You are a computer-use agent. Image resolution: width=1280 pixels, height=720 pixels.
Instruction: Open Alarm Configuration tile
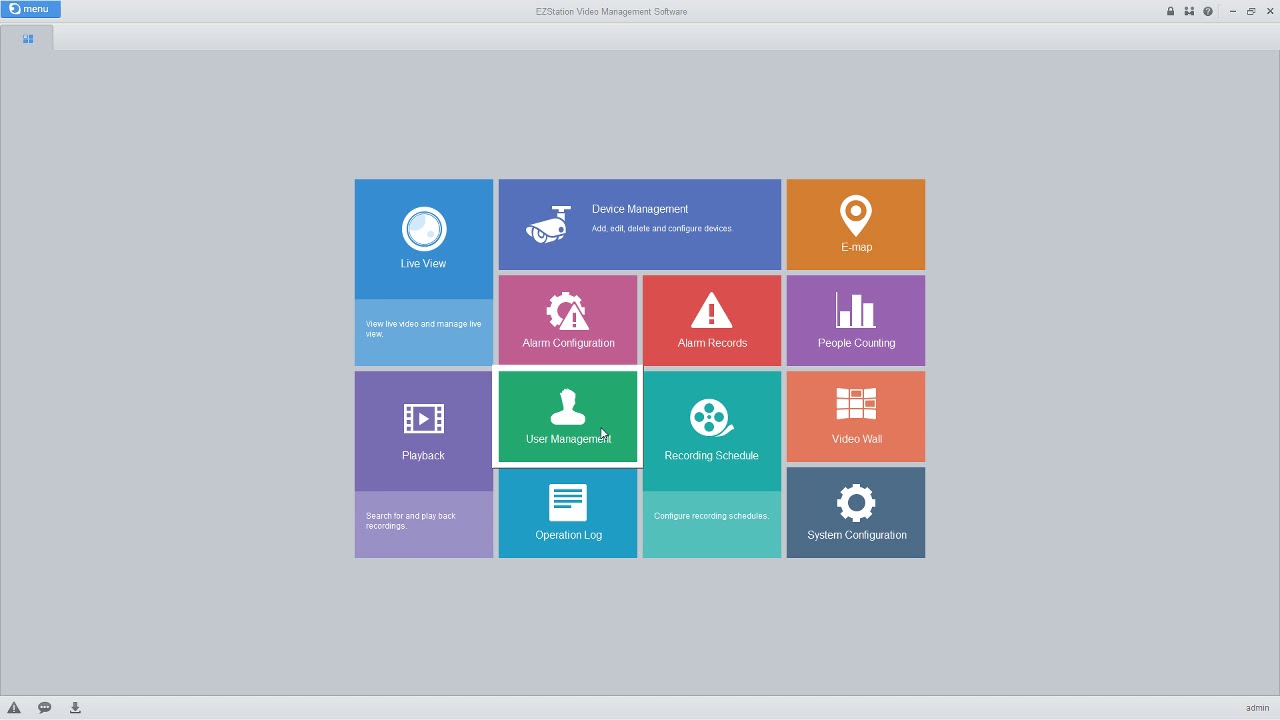[567, 320]
